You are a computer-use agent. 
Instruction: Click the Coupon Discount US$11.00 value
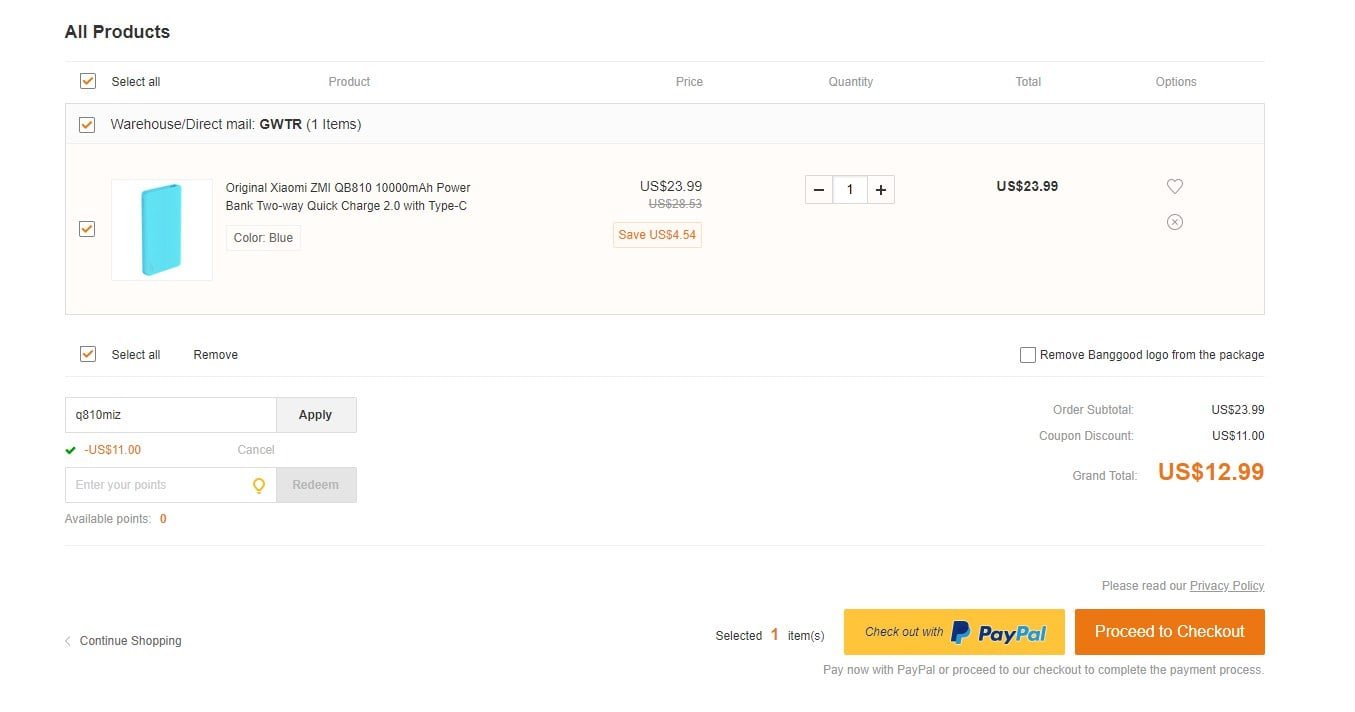coord(1238,436)
